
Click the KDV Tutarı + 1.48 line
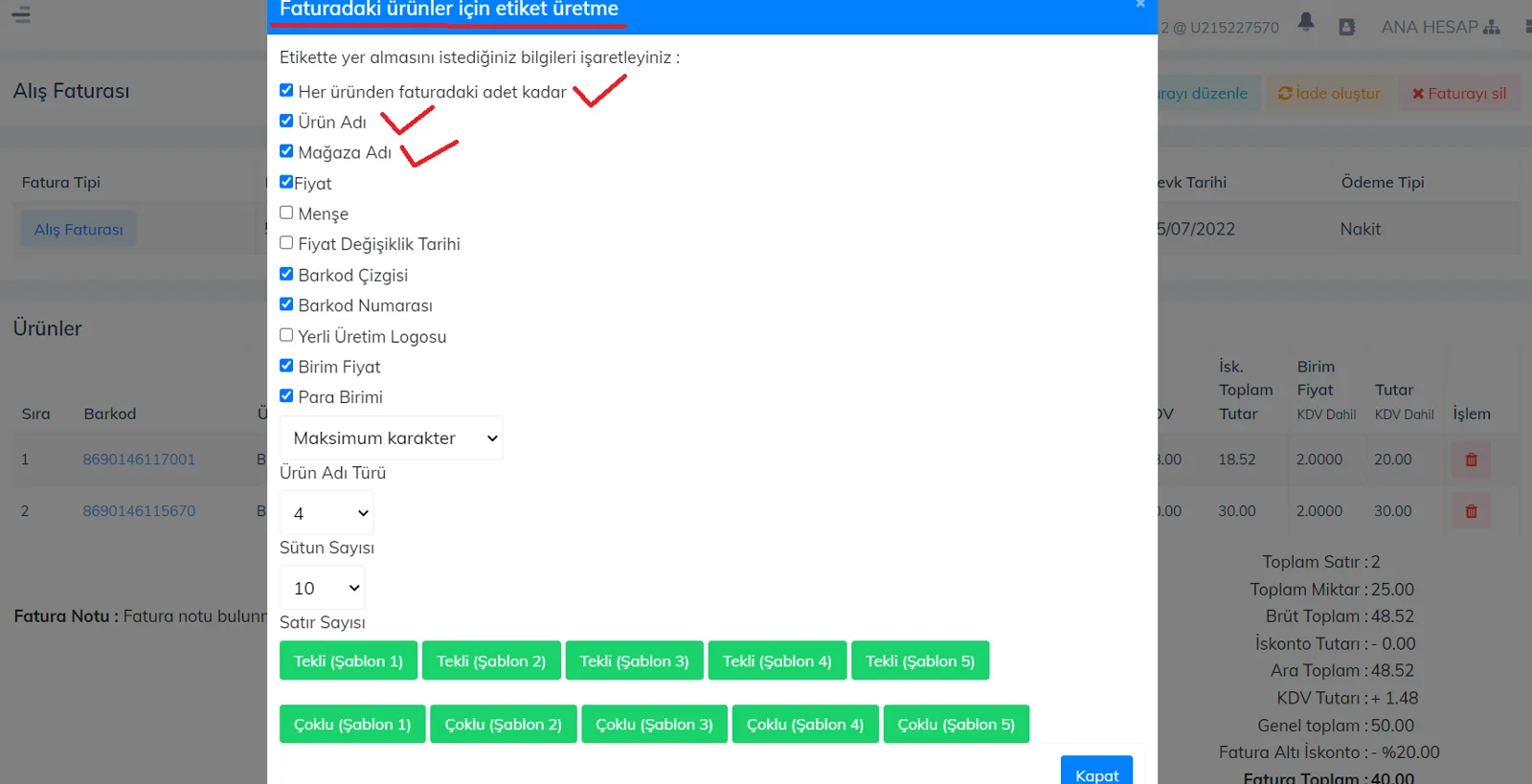(1347, 698)
